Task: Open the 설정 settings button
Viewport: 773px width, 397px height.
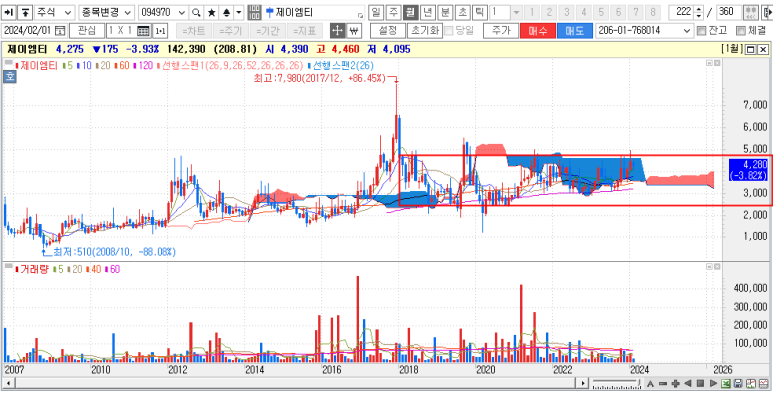Action: [388, 31]
